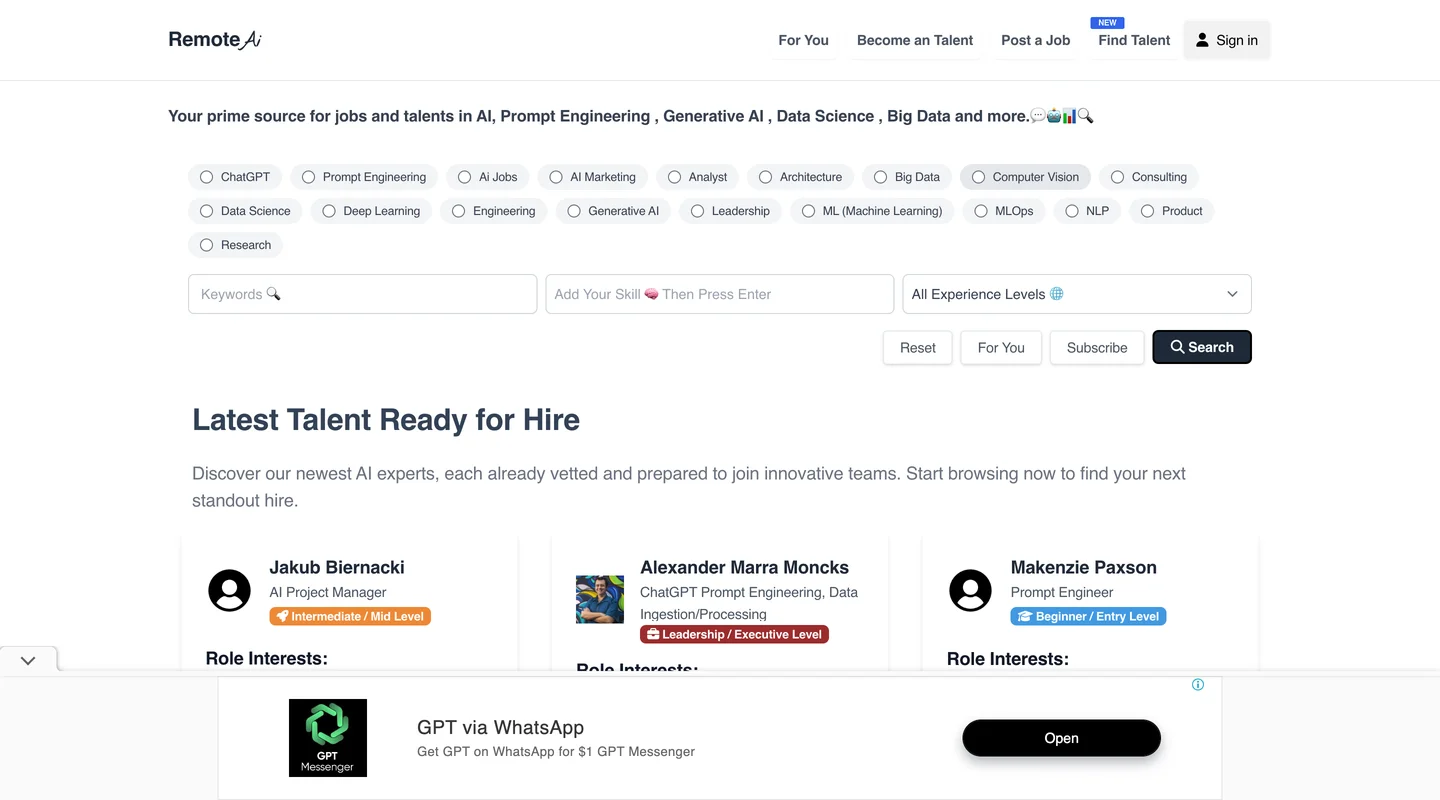Click the magnifying glass inside the Search button

pyautogui.click(x=1177, y=347)
